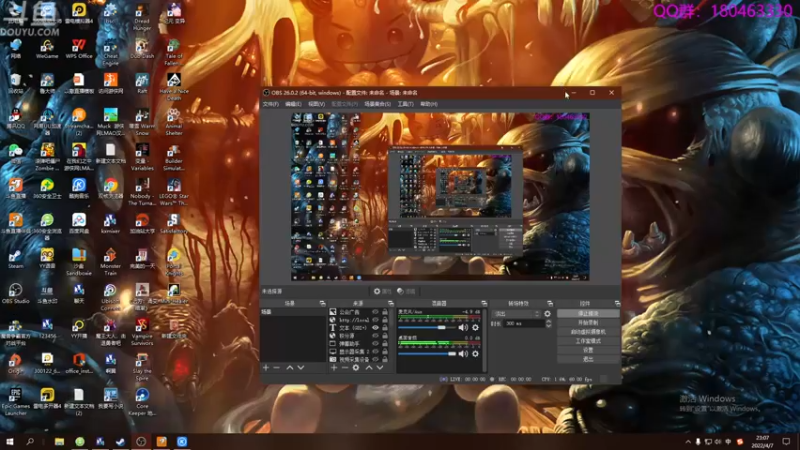Add a new source with plus icon

[x=334, y=367]
